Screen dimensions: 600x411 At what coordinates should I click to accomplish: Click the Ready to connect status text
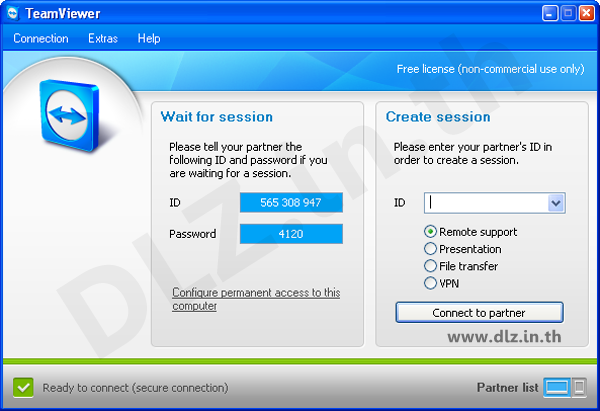135,388
